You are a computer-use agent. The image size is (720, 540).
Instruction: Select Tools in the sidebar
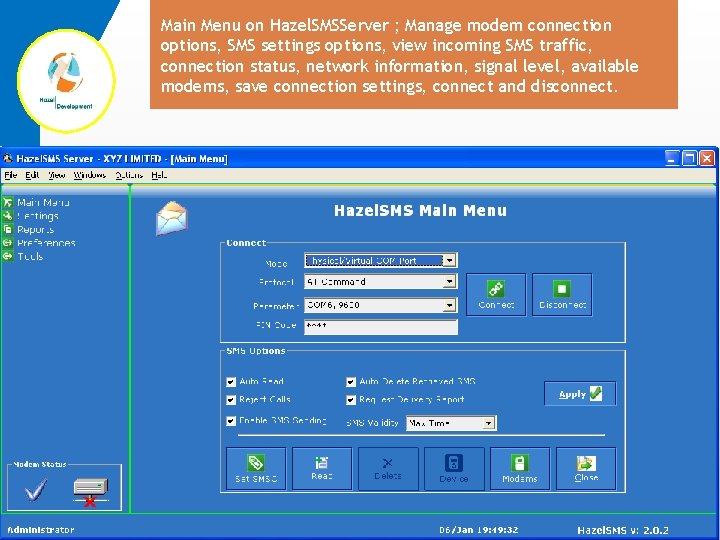[30, 256]
